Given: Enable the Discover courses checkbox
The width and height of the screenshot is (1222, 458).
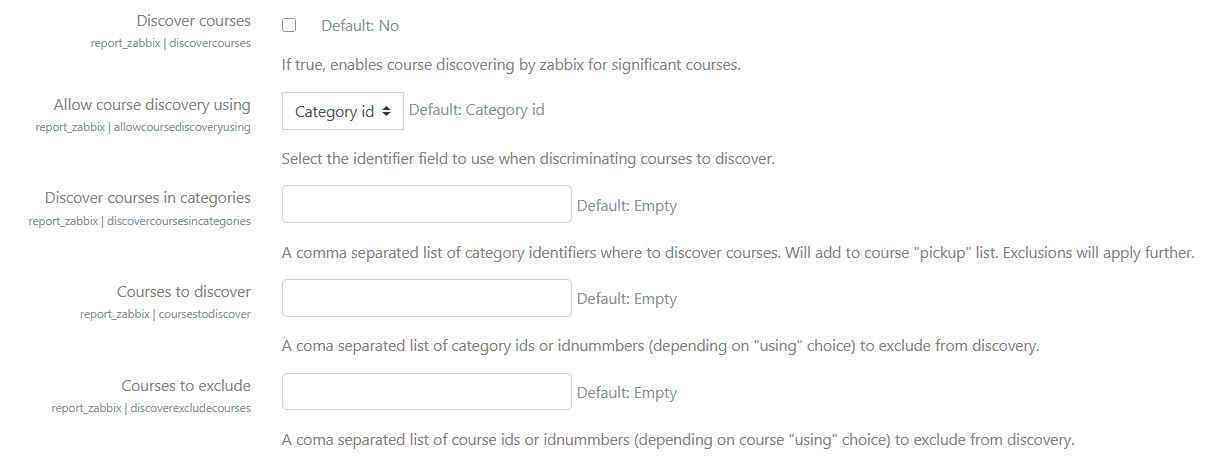Looking at the screenshot, I should (289, 25).
